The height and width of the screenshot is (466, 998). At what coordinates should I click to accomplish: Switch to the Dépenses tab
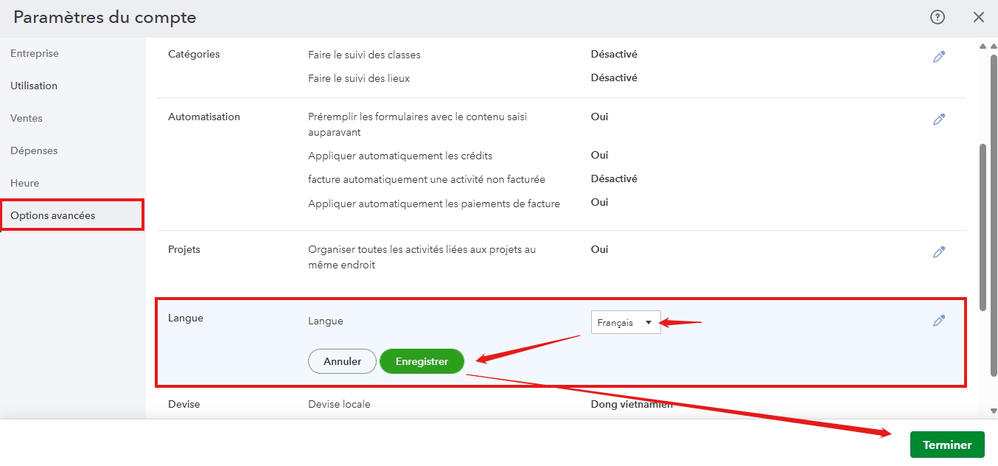(x=34, y=151)
